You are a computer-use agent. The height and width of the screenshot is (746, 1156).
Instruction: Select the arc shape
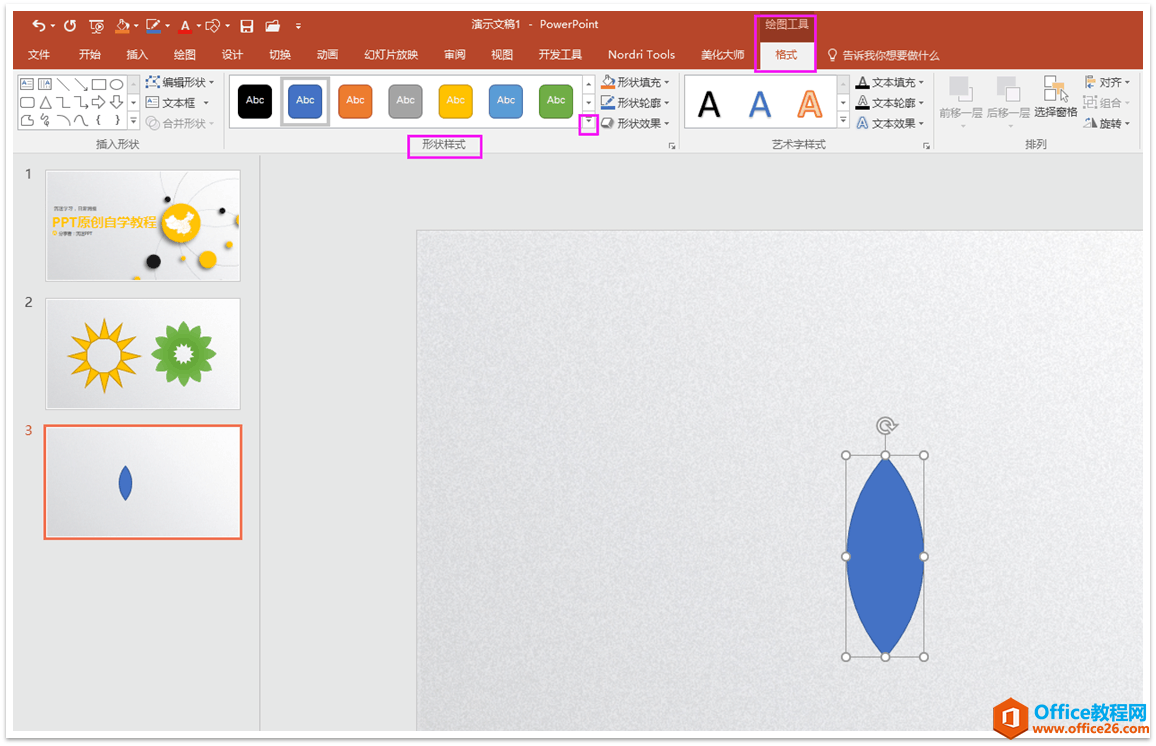[x=63, y=120]
